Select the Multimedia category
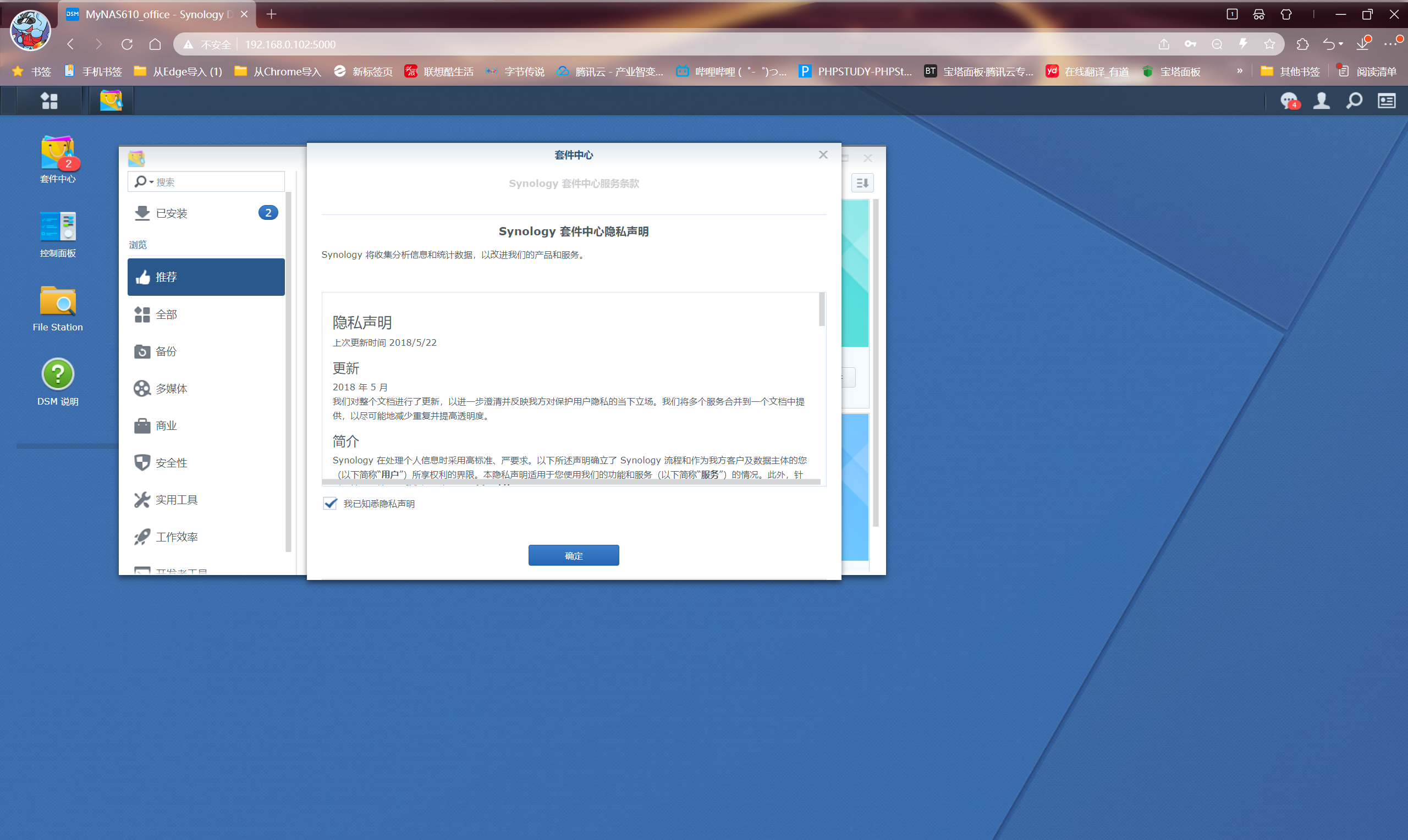 (x=206, y=388)
